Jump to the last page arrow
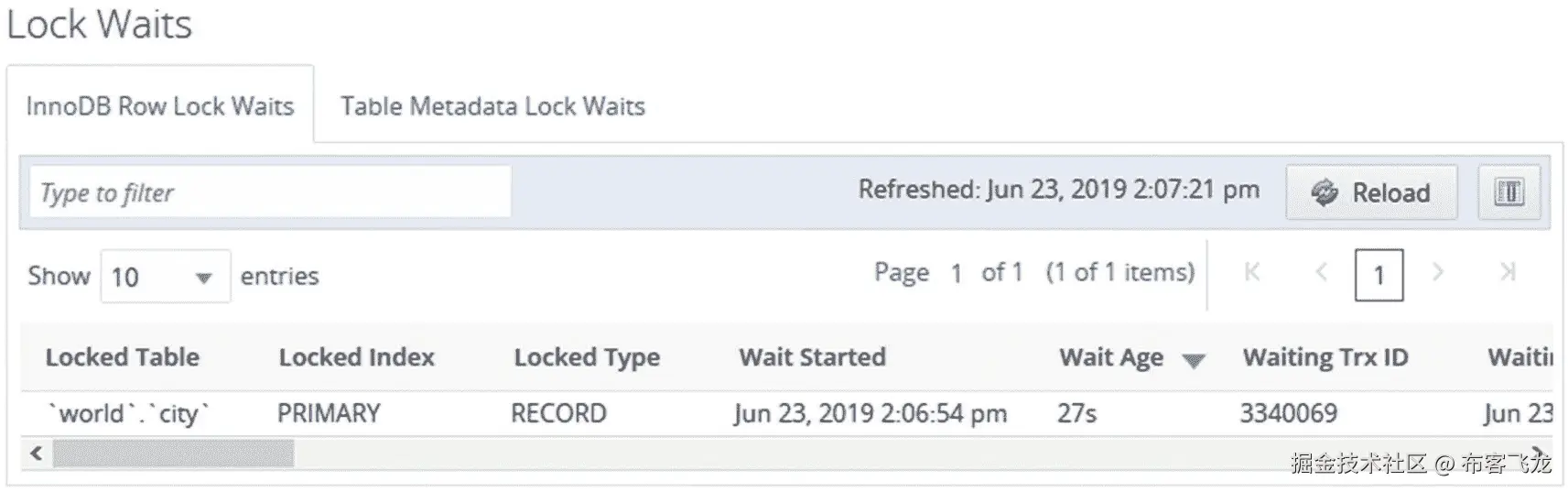Image resolution: width=1568 pixels, height=492 pixels. [1508, 272]
